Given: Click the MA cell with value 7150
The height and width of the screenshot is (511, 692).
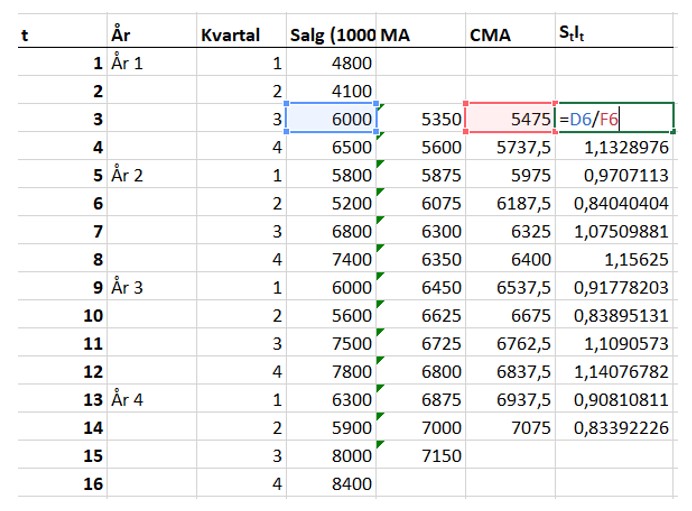Looking at the screenshot, I should [421, 456].
